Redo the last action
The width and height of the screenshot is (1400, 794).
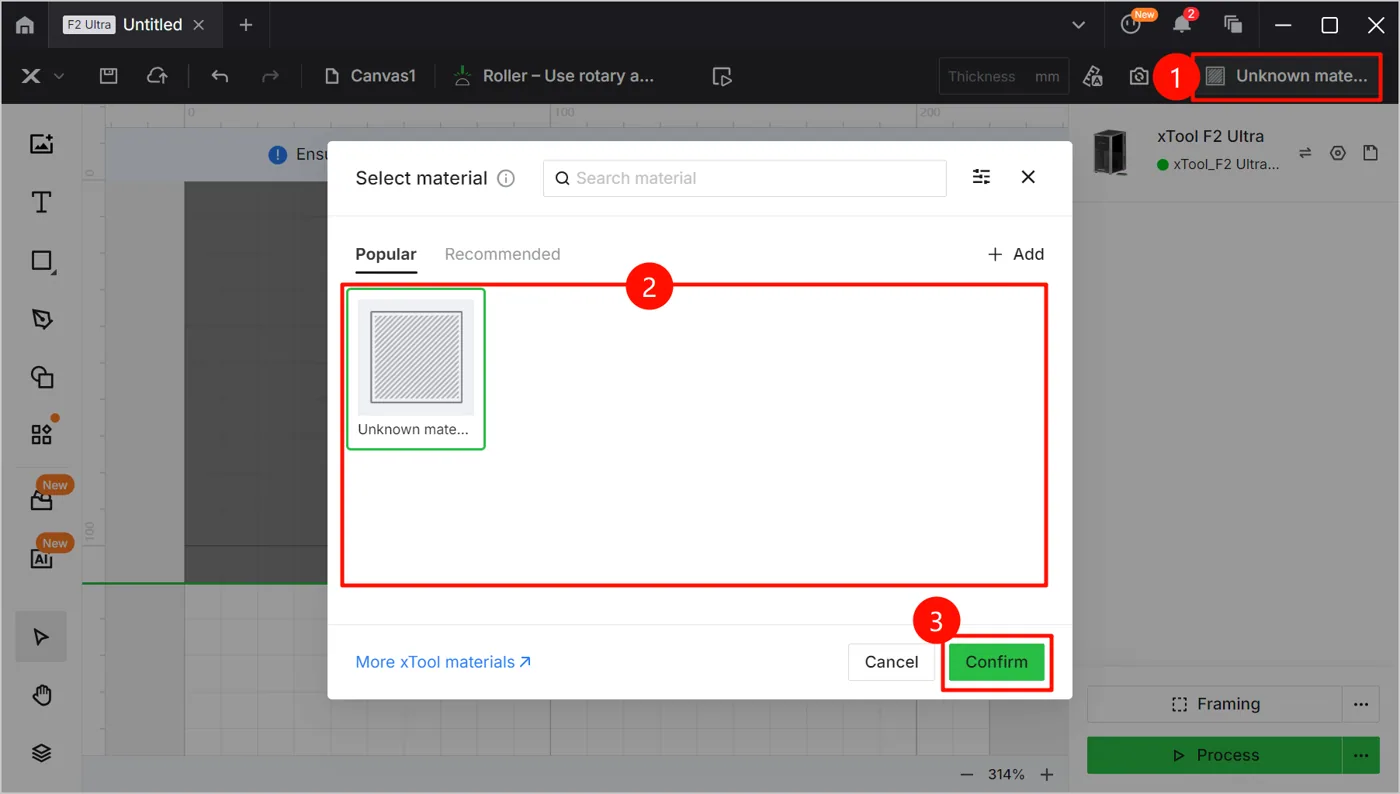point(269,76)
